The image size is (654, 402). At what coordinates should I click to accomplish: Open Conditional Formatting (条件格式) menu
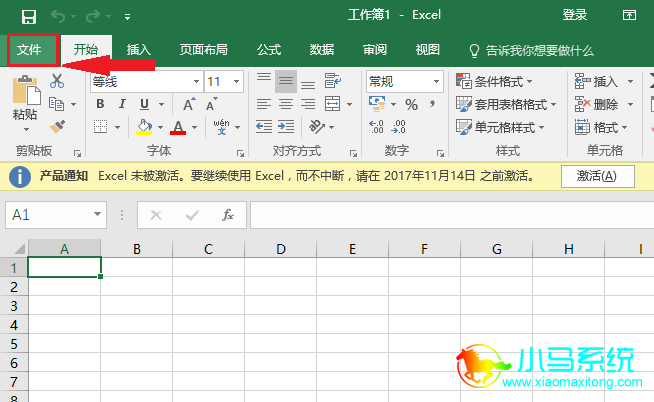pos(494,81)
